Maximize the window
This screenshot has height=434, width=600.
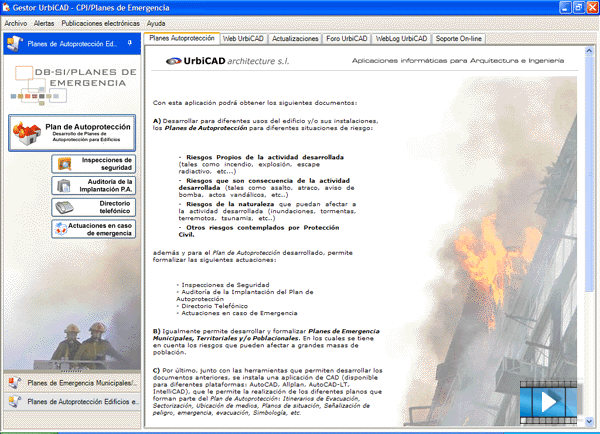(579, 7)
